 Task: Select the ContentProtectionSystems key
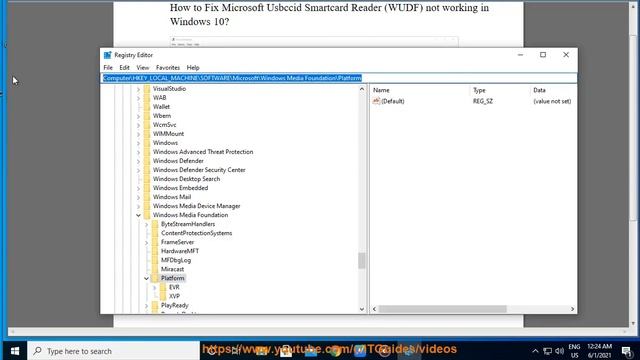(196, 233)
